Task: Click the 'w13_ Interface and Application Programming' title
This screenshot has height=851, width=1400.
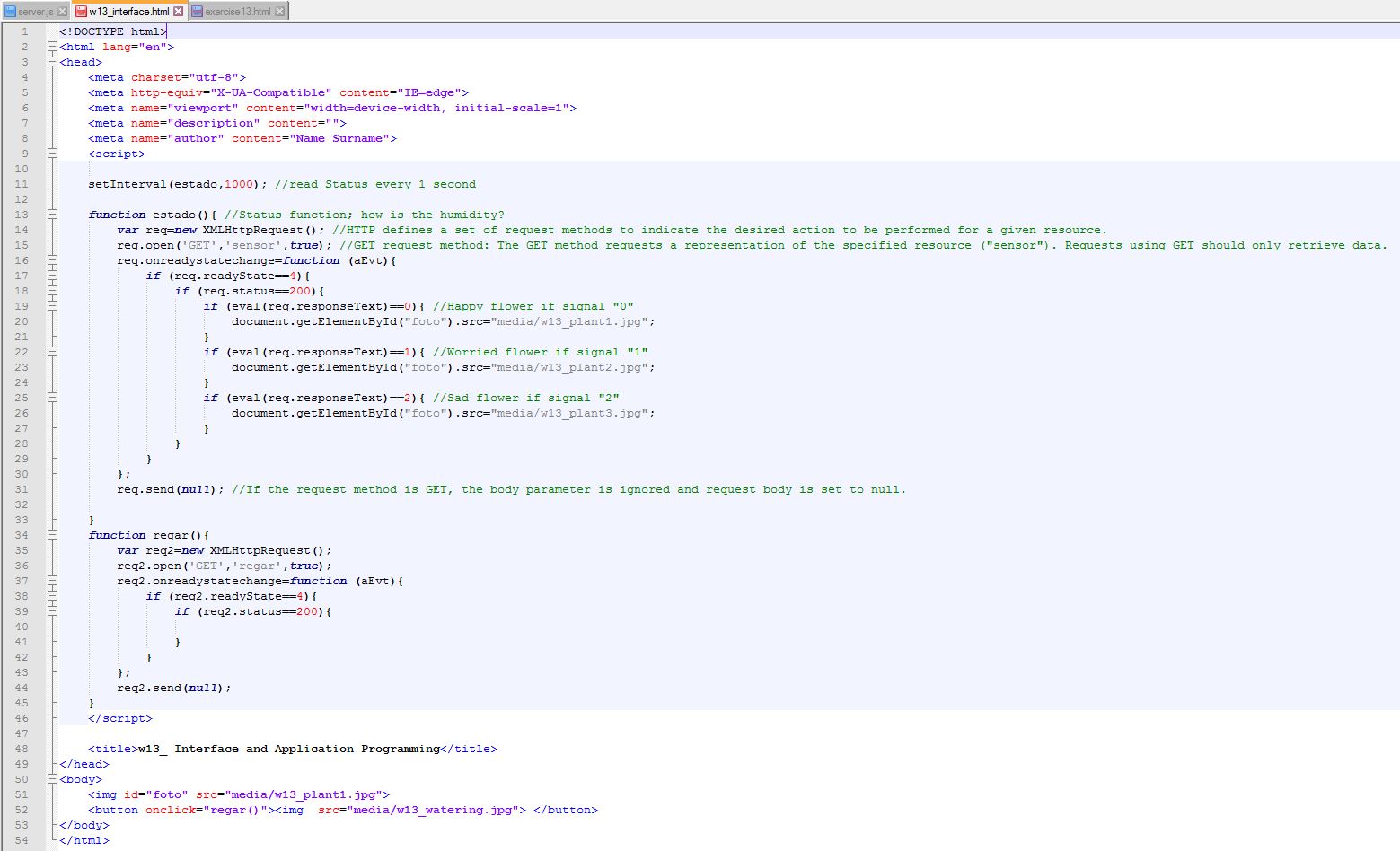Action: click(289, 749)
